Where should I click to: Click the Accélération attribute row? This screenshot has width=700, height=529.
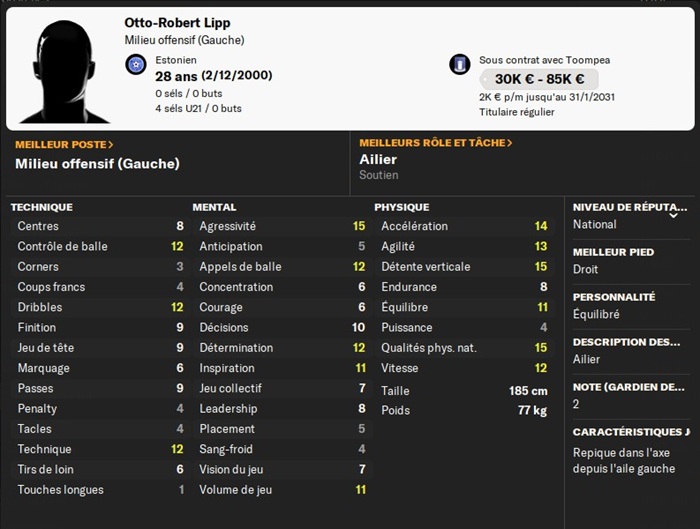tap(464, 226)
